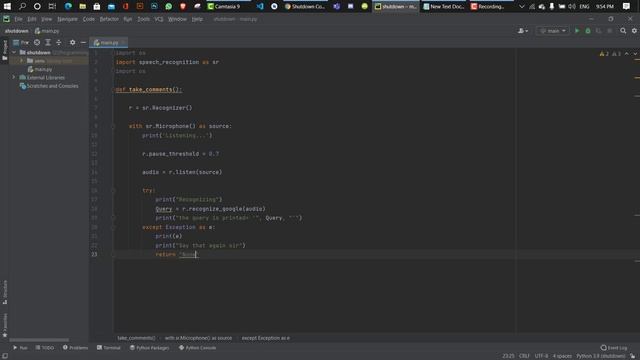Run the main configuration with the green play icon
640x360 pixels.
tap(577, 31)
